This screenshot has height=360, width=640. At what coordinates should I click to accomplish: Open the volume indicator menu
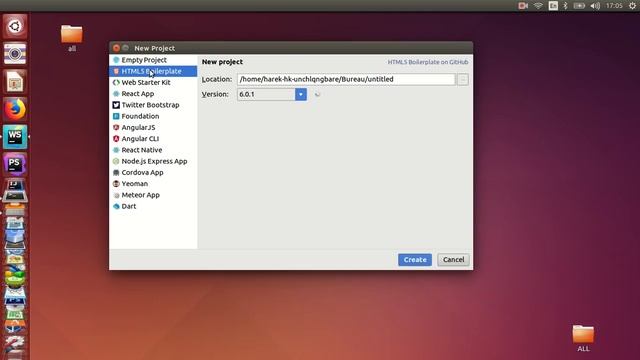point(595,6)
